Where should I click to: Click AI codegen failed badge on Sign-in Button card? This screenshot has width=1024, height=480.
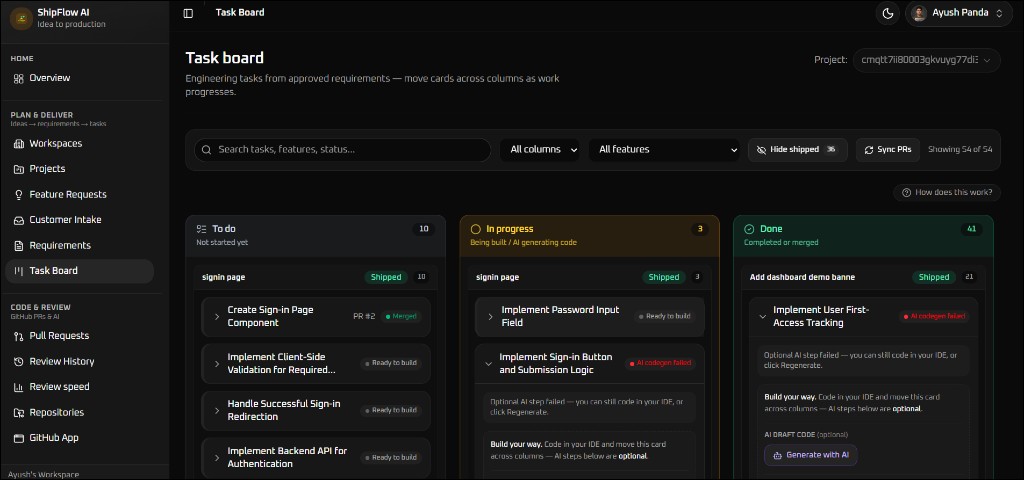(660, 364)
